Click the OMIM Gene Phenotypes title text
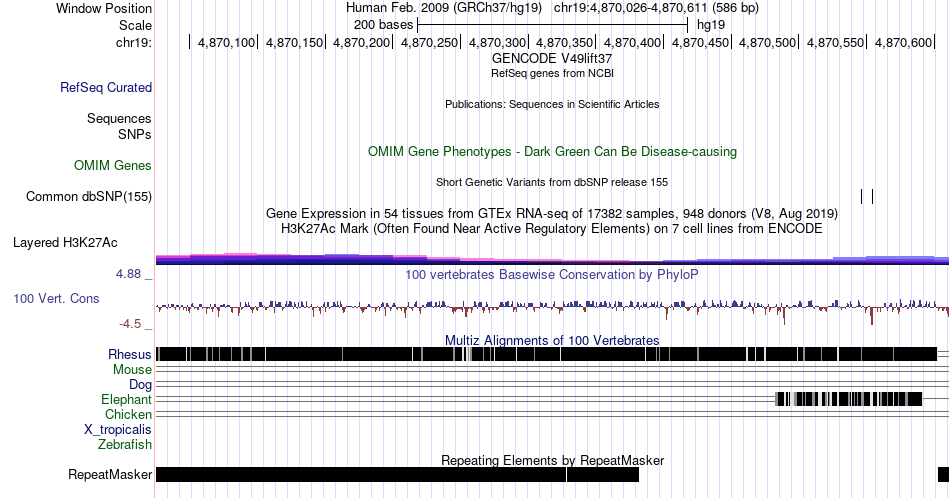Viewport: 950px width, 498px height. coord(552,151)
